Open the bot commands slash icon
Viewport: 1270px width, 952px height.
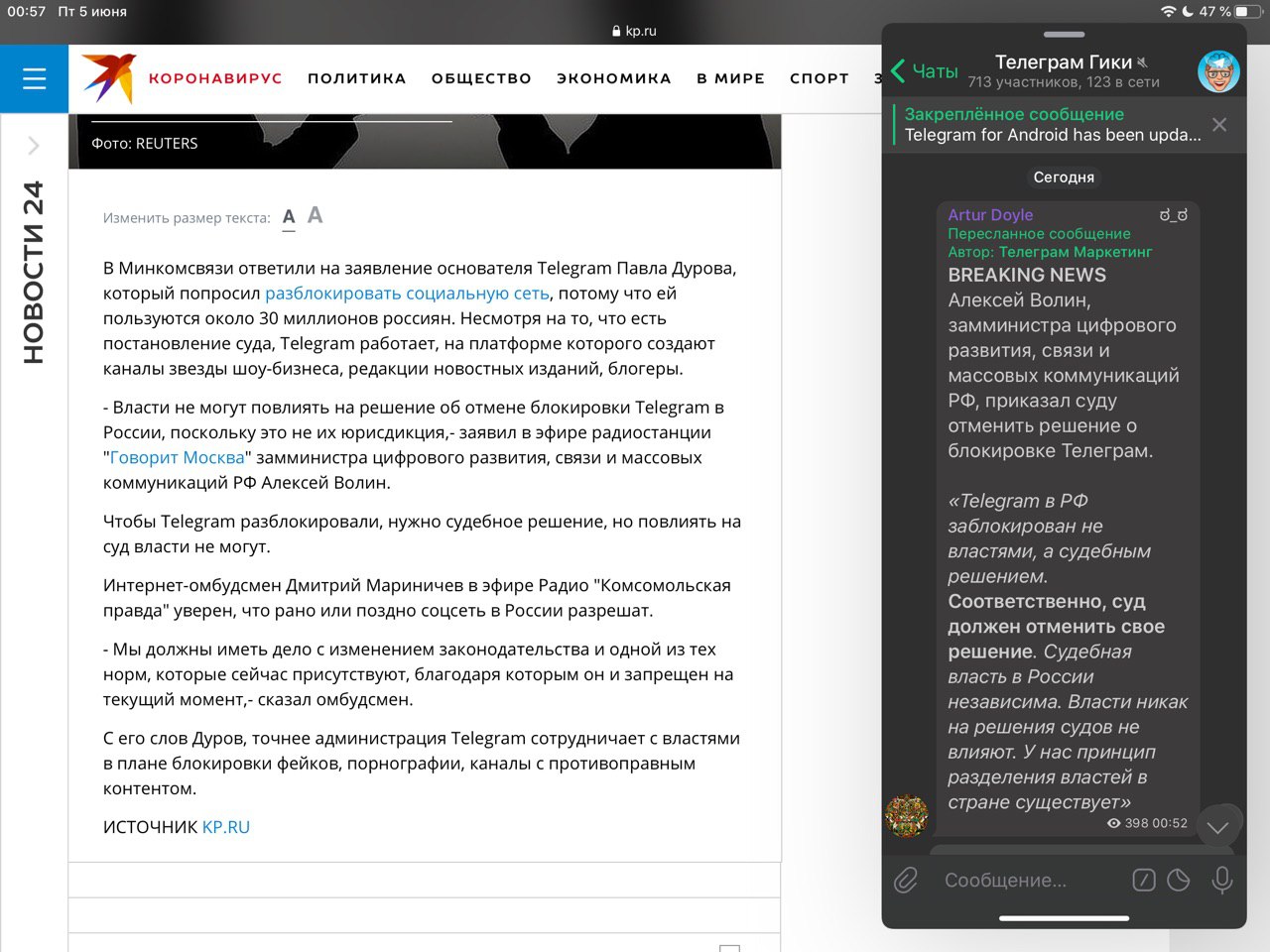[x=1144, y=881]
